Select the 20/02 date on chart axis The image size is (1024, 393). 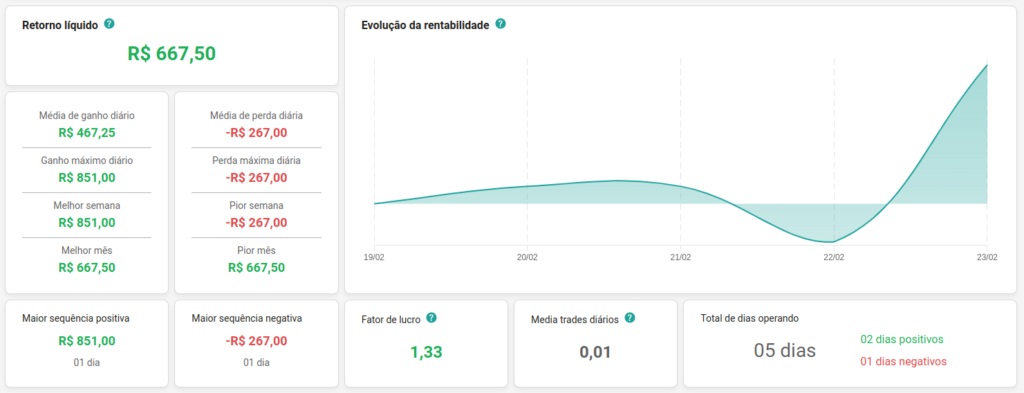527,257
